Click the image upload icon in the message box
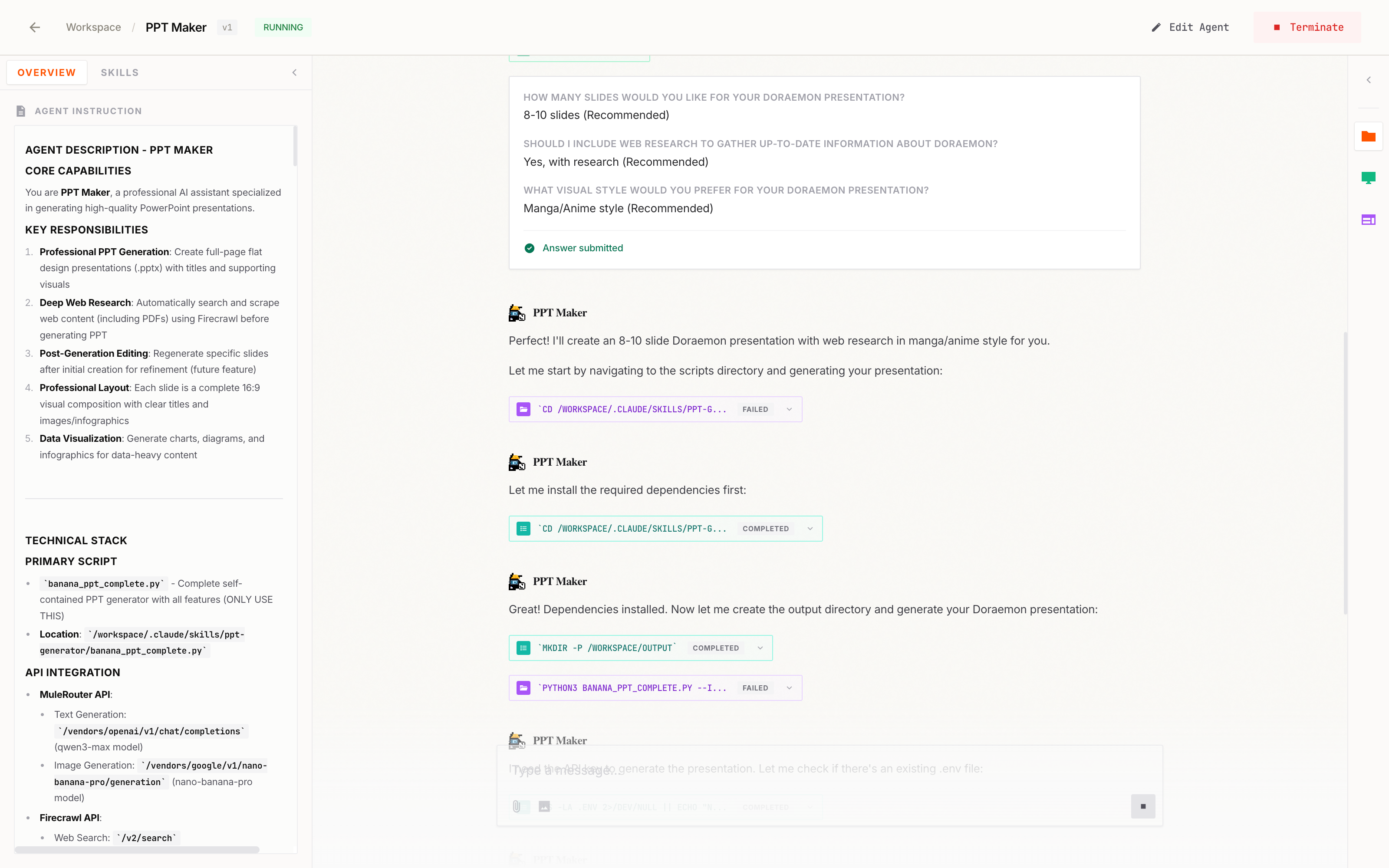This screenshot has width=1389, height=868. pos(544,806)
